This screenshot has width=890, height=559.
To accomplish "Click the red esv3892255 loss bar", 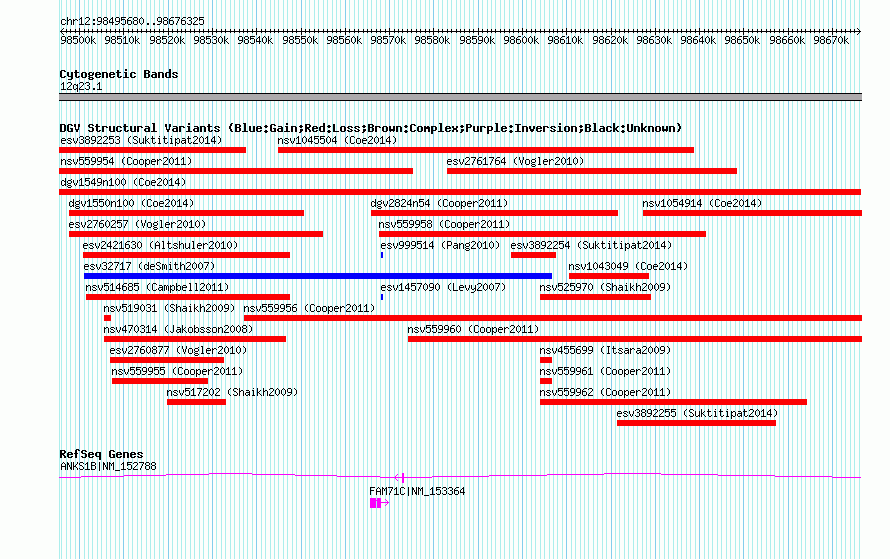I will click(696, 423).
